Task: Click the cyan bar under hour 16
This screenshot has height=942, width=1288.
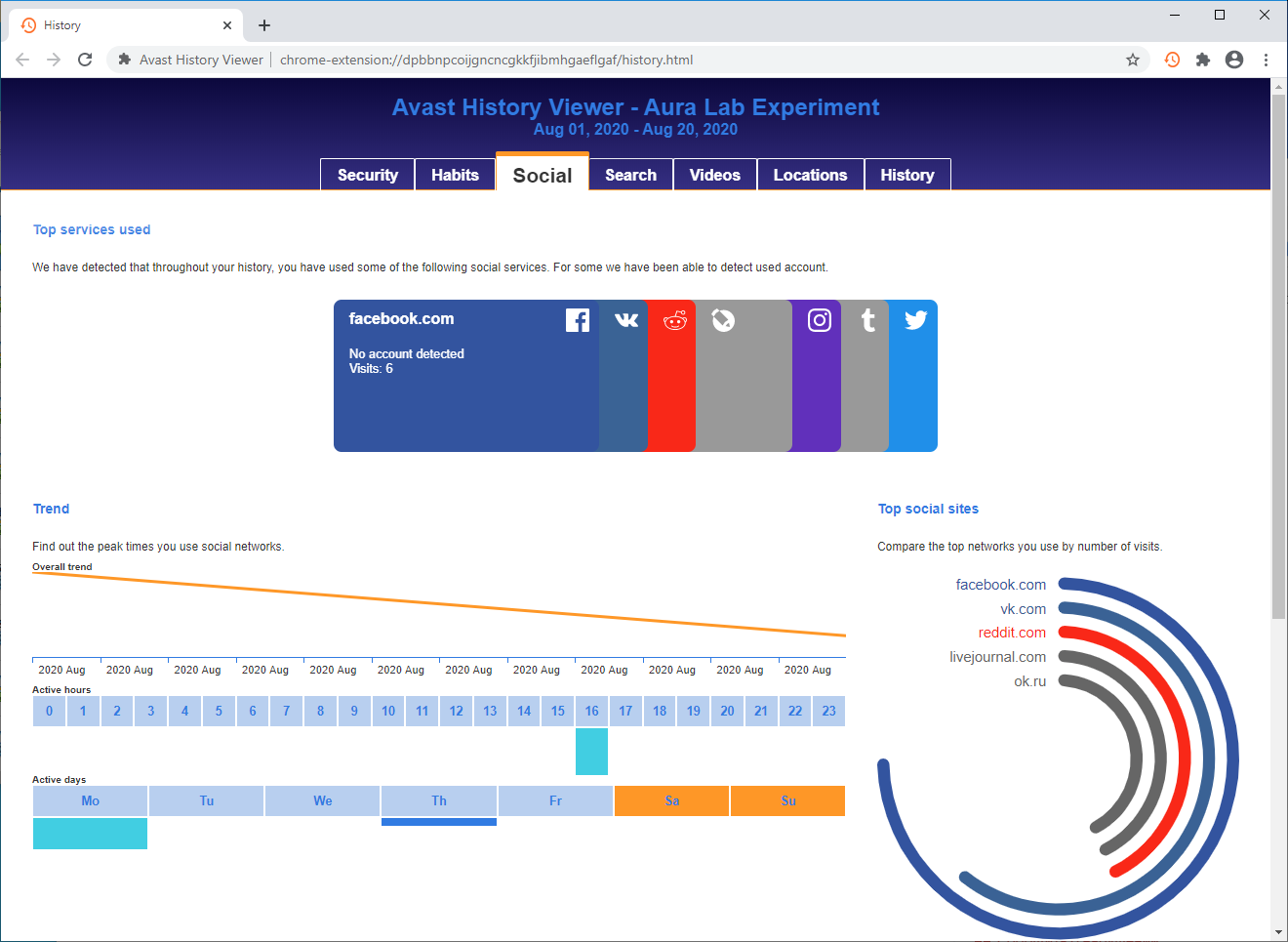Action: pos(591,752)
